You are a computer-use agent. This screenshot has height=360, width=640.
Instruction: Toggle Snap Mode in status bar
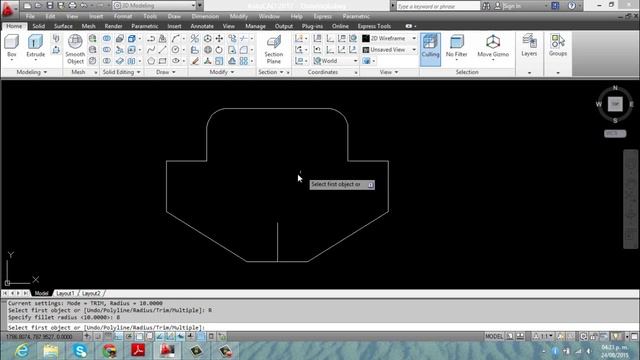point(98,337)
